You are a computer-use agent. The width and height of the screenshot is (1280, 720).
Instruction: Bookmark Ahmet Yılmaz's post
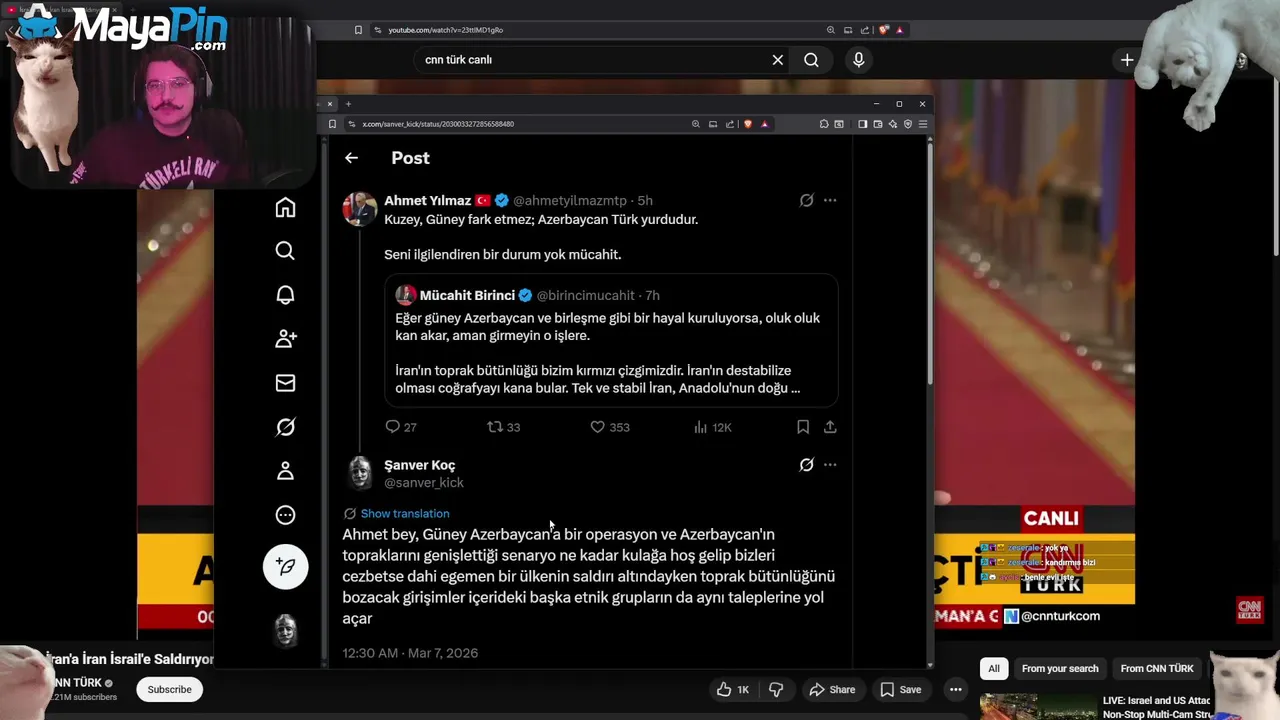[x=803, y=427]
